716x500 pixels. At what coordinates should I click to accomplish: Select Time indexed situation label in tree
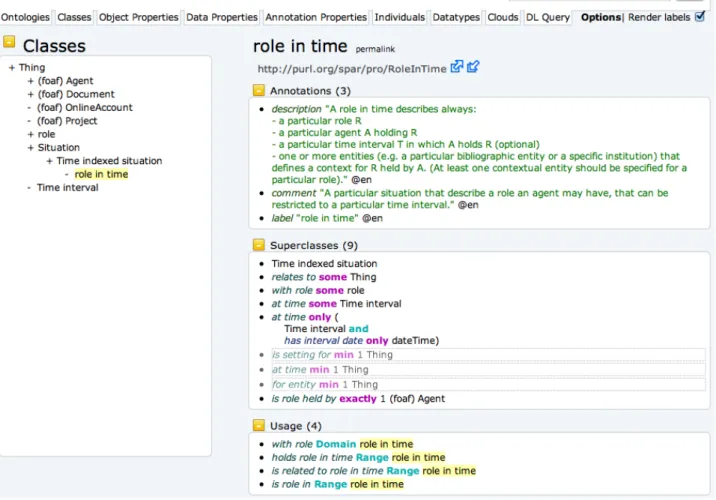pyautogui.click(x=109, y=161)
